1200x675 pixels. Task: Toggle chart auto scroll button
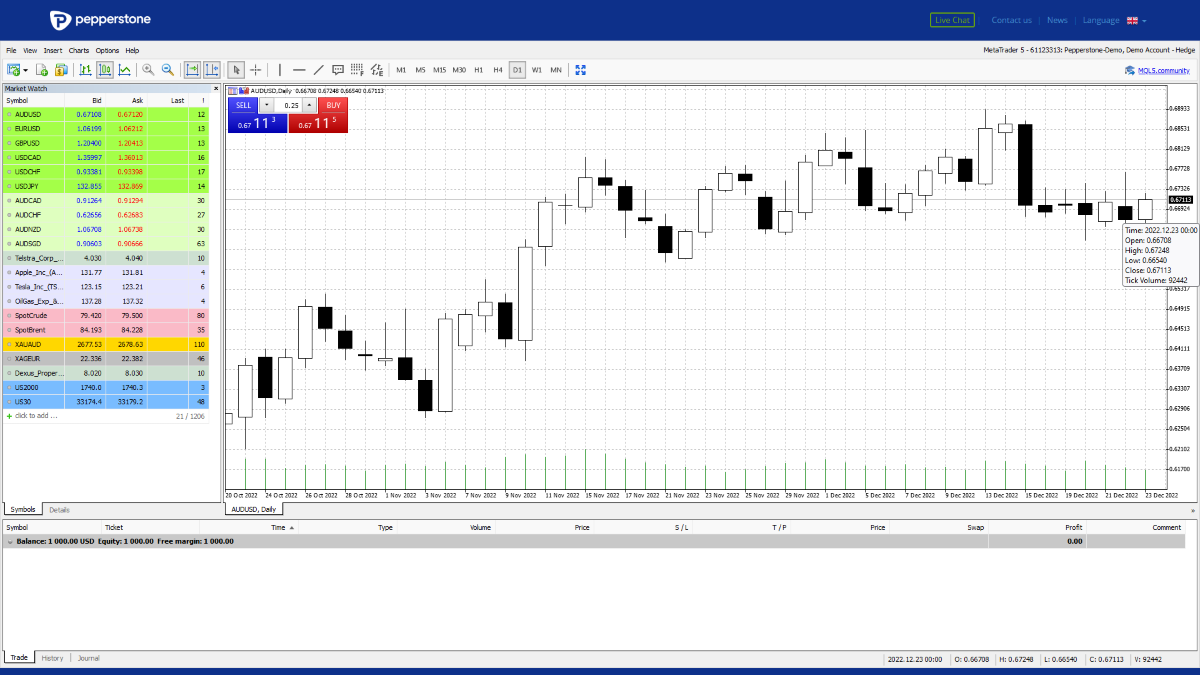[192, 70]
